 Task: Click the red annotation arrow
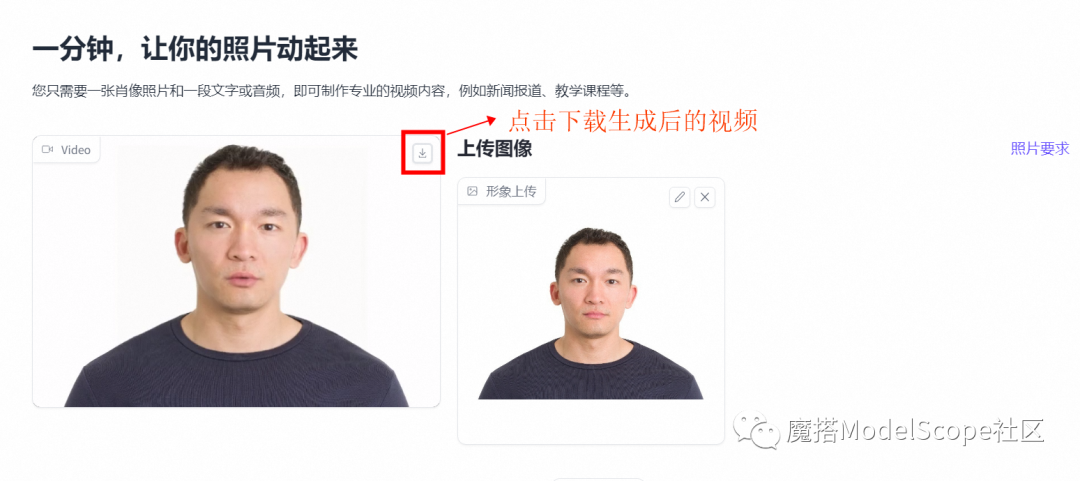point(471,125)
